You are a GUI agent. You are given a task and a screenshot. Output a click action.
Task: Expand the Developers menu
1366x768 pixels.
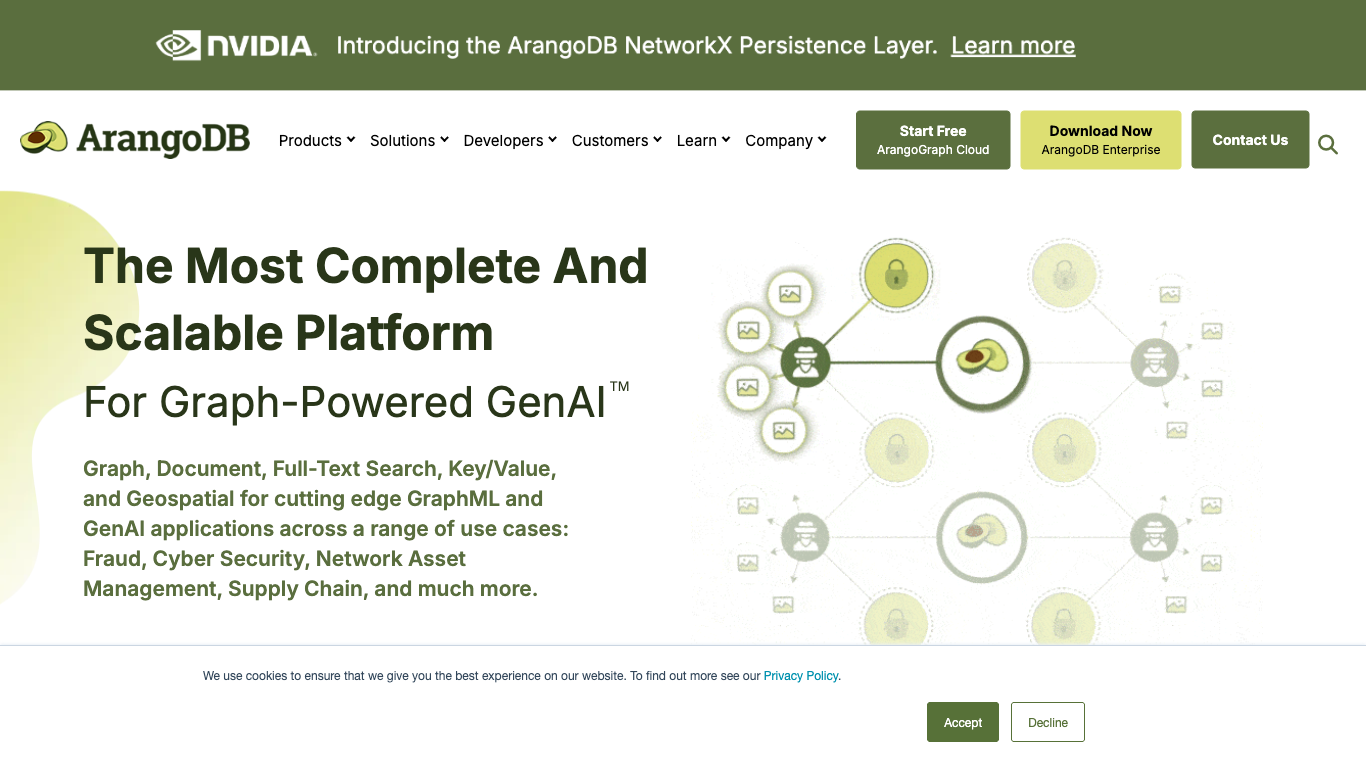pos(510,141)
